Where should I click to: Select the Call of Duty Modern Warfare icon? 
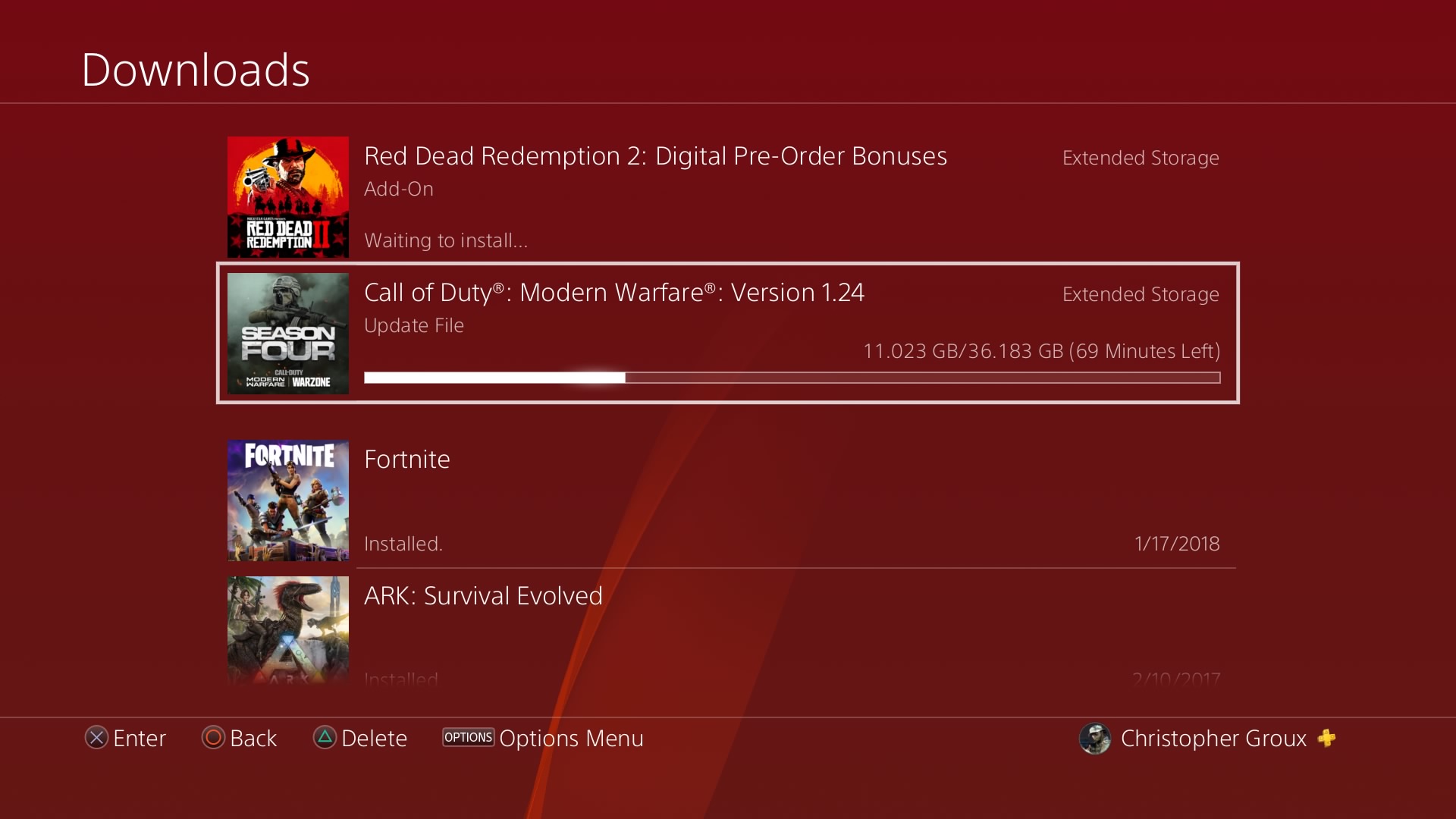(289, 334)
